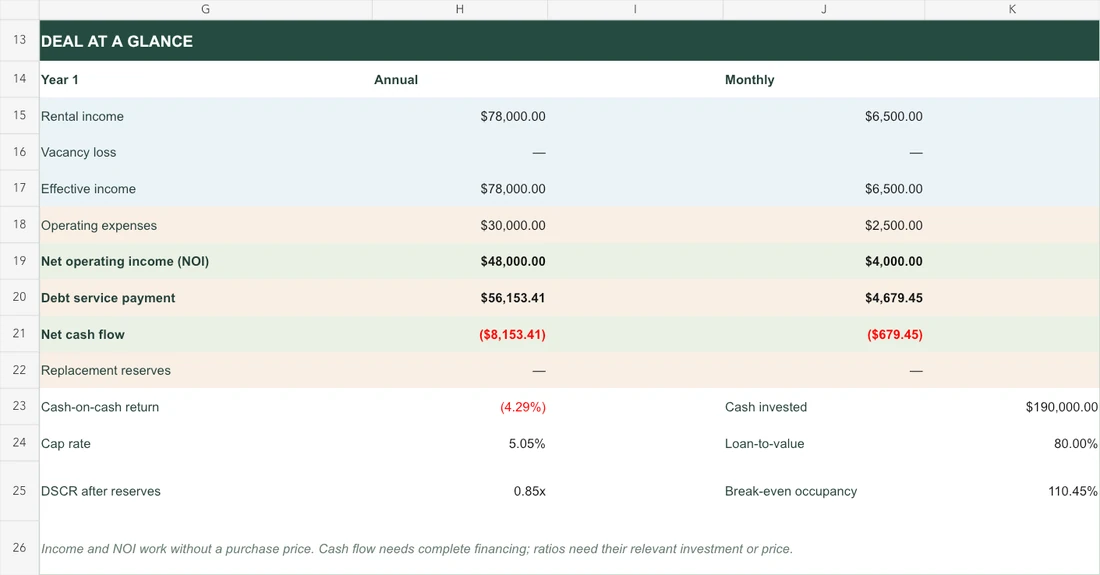Select the Year 1 cell
The image size is (1100, 575).
pyautogui.click(x=206, y=79)
